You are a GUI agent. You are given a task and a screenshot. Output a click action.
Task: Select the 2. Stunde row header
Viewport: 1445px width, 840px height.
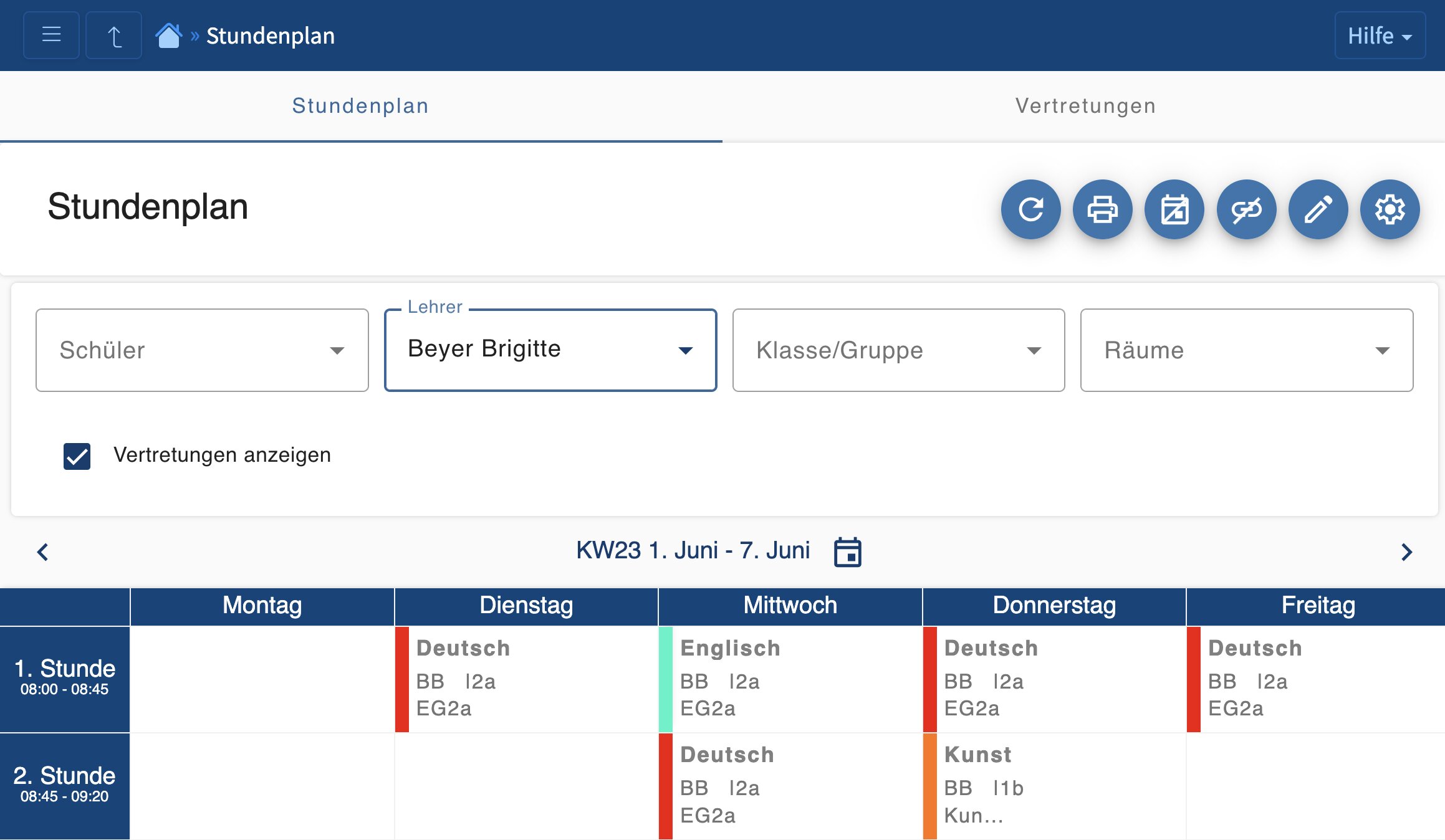point(65,786)
